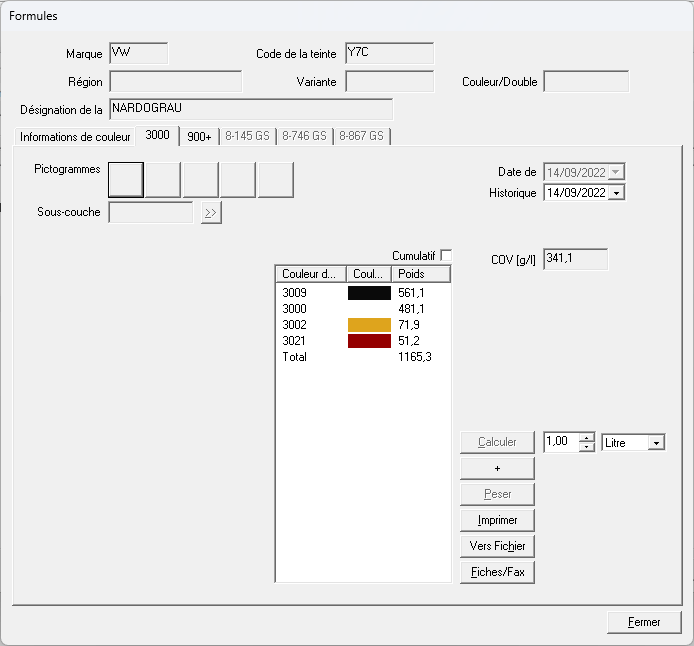Click the third pictogram box

click(201, 179)
